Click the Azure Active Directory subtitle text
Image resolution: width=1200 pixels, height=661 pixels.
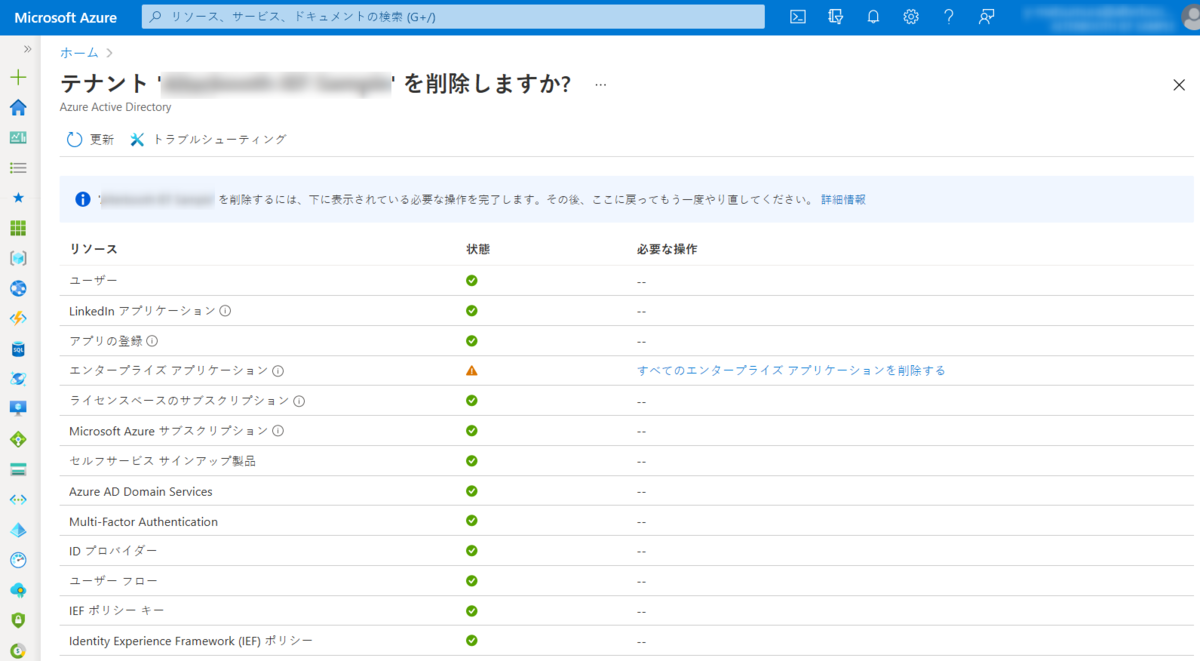(115, 107)
